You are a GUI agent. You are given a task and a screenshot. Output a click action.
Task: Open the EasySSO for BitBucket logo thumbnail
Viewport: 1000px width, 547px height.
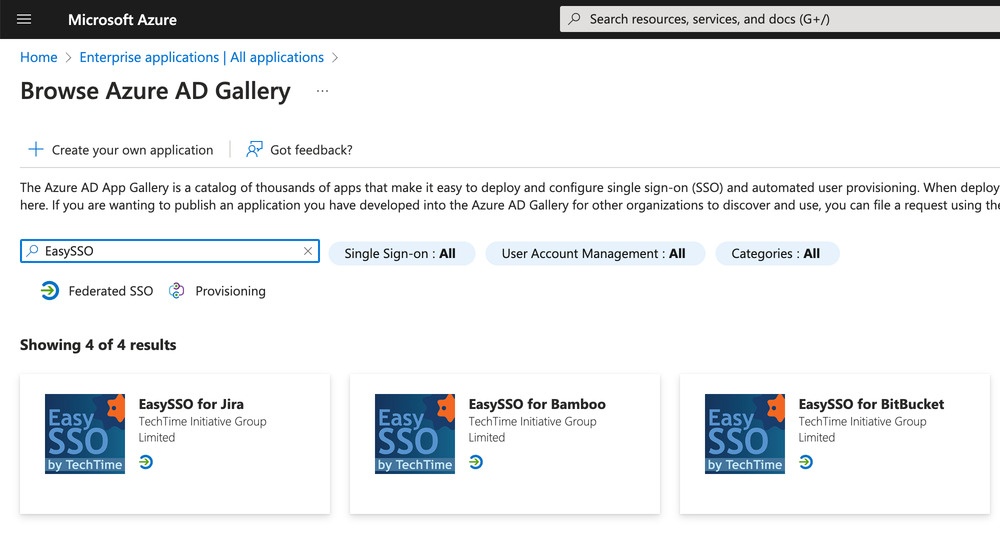[745, 434]
